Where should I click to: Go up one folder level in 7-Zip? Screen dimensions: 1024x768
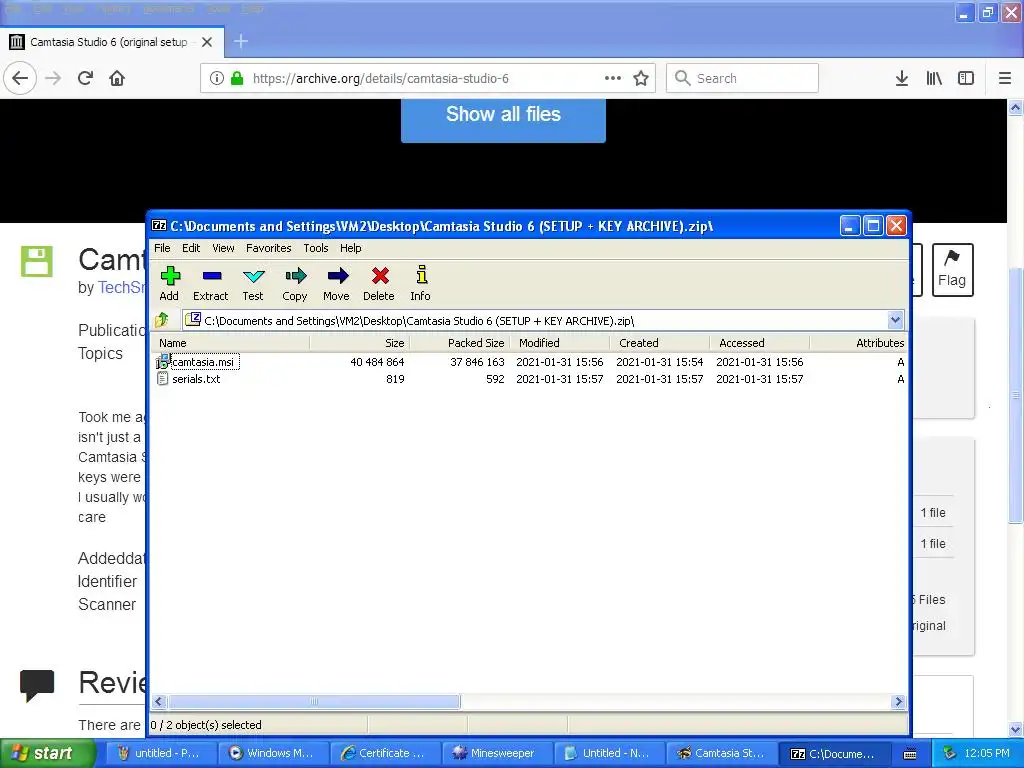click(162, 320)
